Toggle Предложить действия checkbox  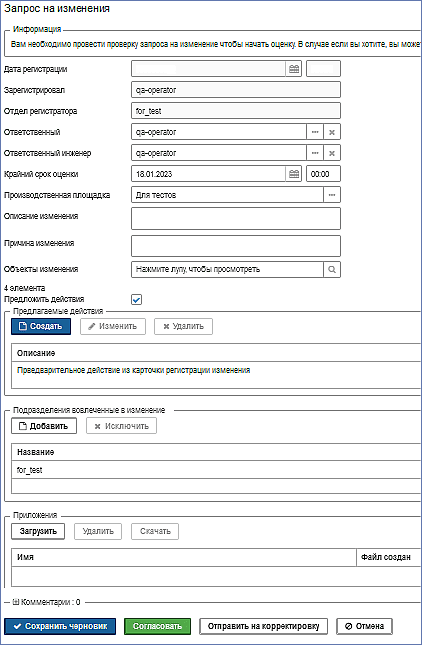(137, 299)
